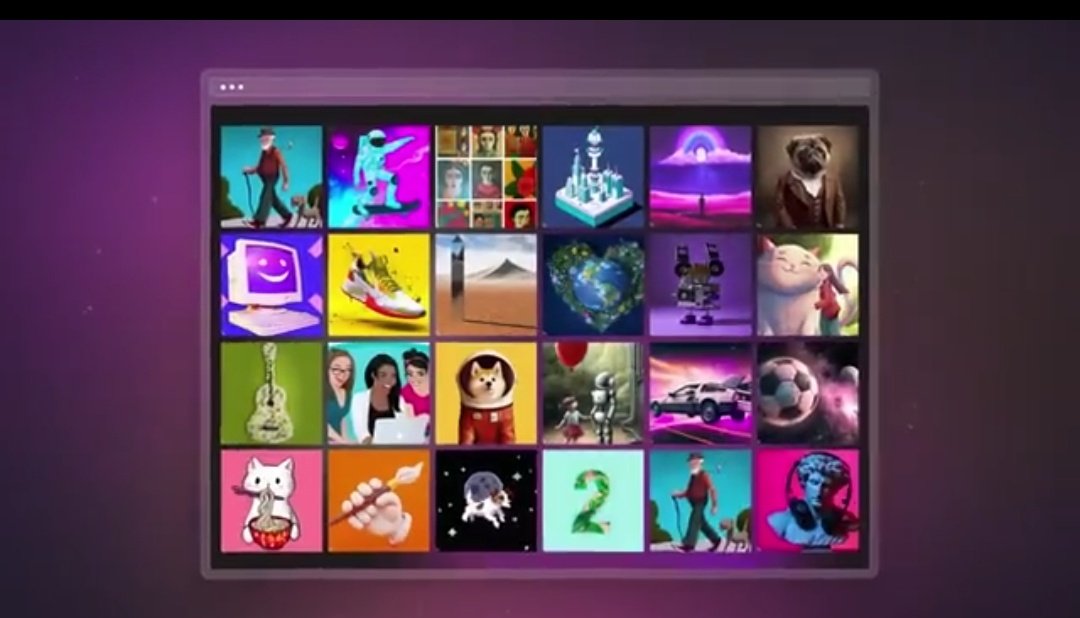Image resolution: width=1080 pixels, height=618 pixels.
Task: Select the statue bust wearing headphones
Action: (x=807, y=500)
